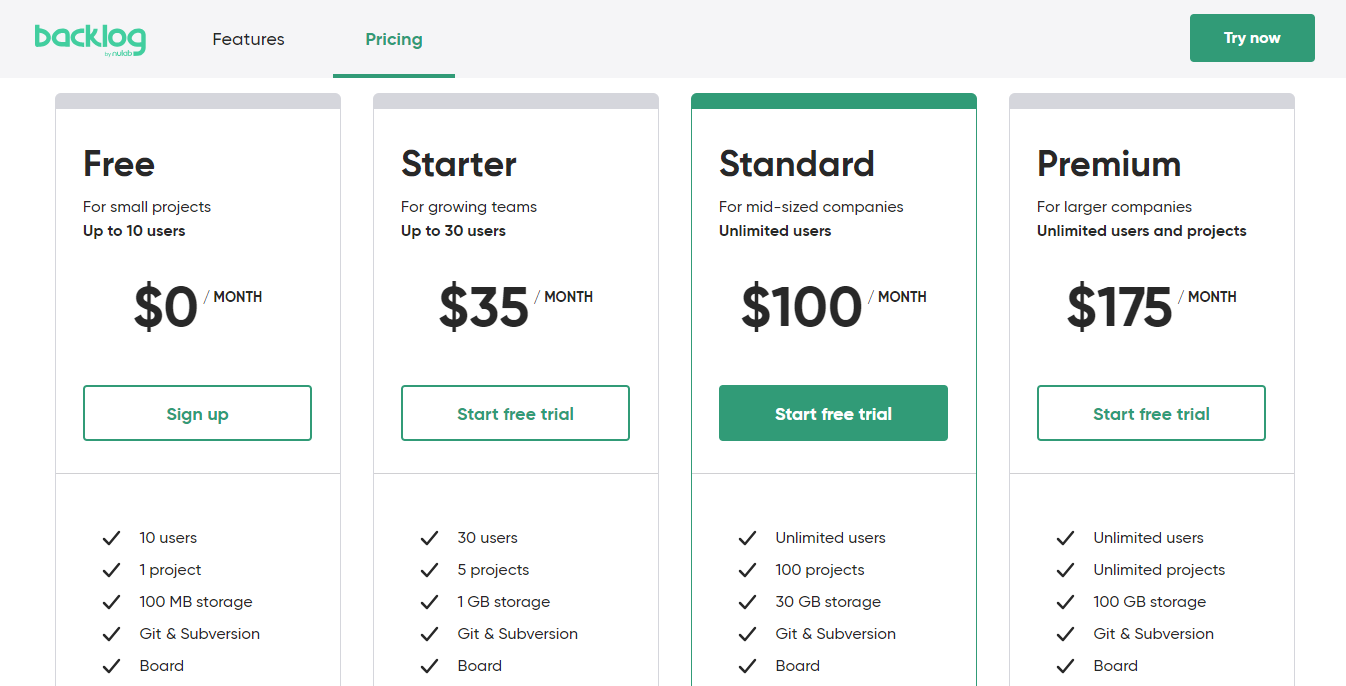Start free trial of Premium plan
The width and height of the screenshot is (1346, 686).
coord(1151,413)
